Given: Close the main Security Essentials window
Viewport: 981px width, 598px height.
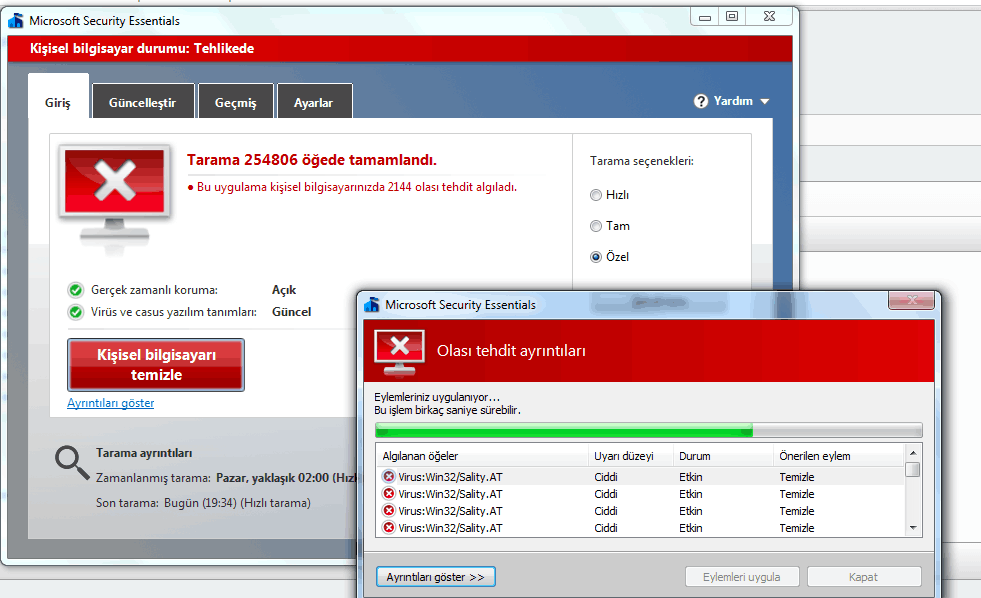Looking at the screenshot, I should (x=770, y=17).
